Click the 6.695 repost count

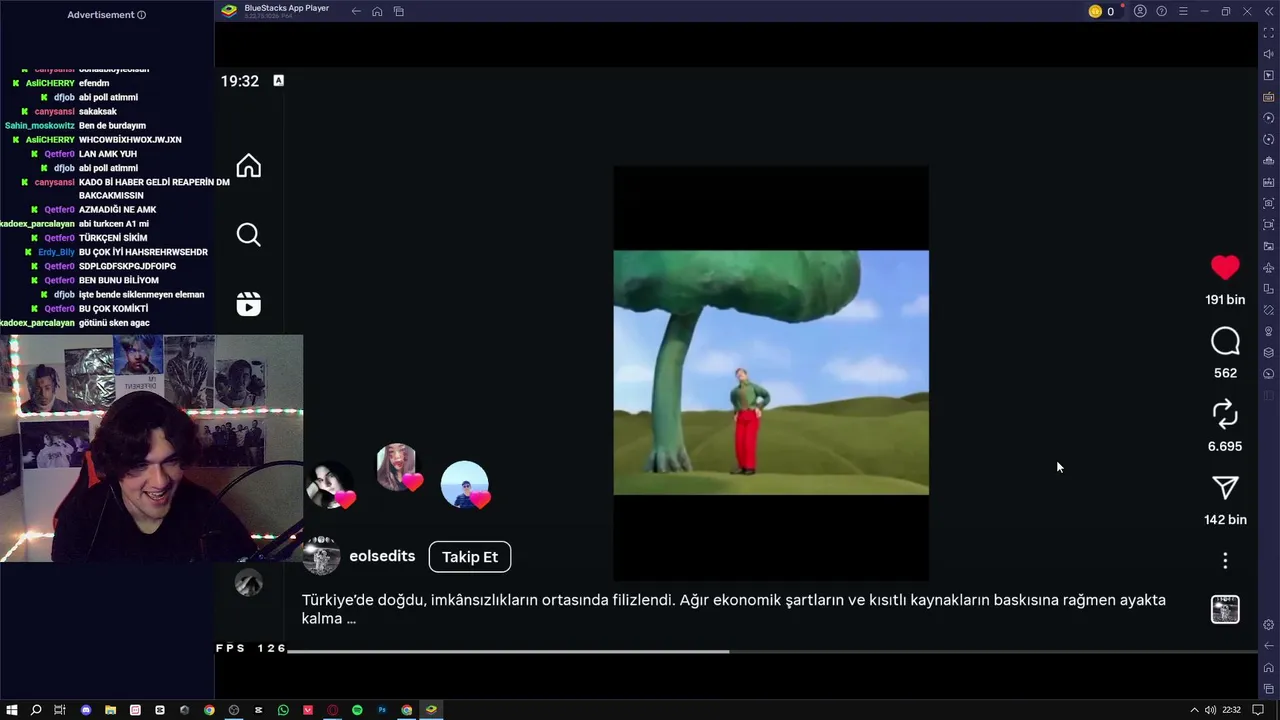[1225, 447]
